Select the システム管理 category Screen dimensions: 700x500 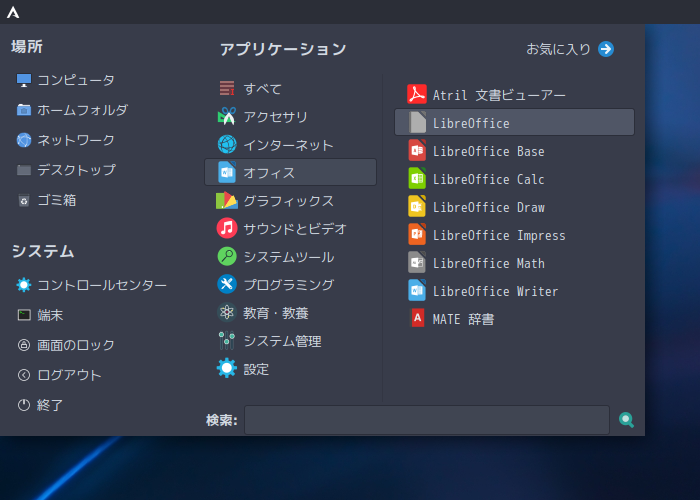point(291,341)
